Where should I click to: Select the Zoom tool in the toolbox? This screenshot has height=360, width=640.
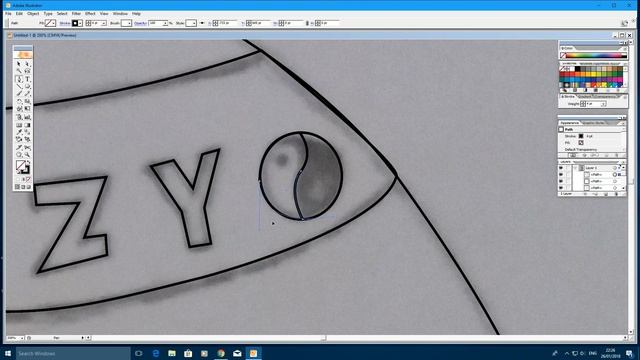coord(27,155)
